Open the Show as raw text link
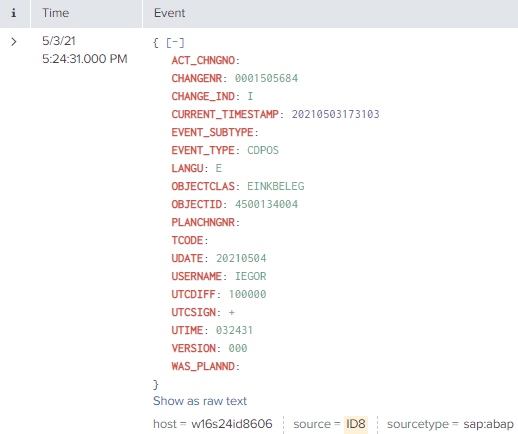Screen dimensions: 518x434 click(x=200, y=401)
